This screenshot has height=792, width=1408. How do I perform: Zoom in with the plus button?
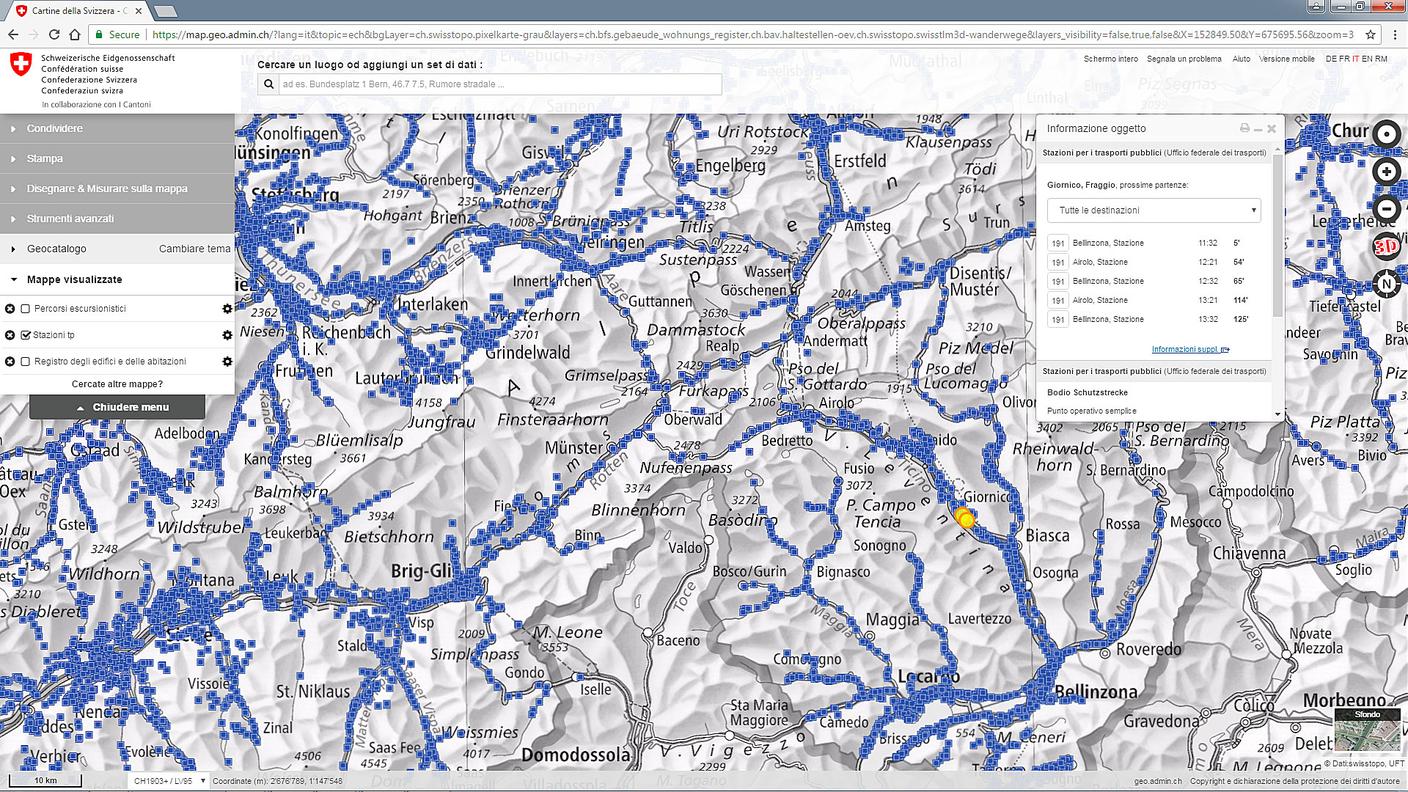1386,171
